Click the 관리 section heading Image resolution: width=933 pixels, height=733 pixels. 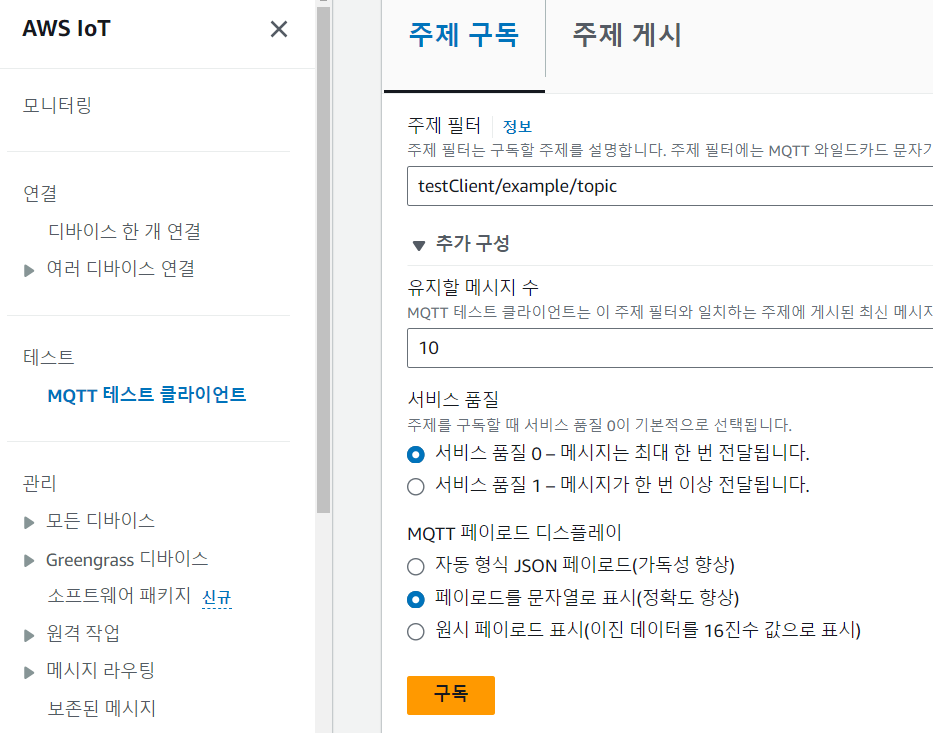point(39,483)
